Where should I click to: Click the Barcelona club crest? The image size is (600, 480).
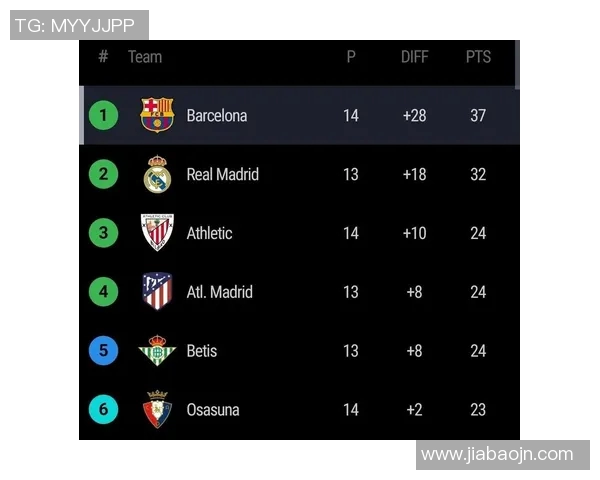[157, 115]
